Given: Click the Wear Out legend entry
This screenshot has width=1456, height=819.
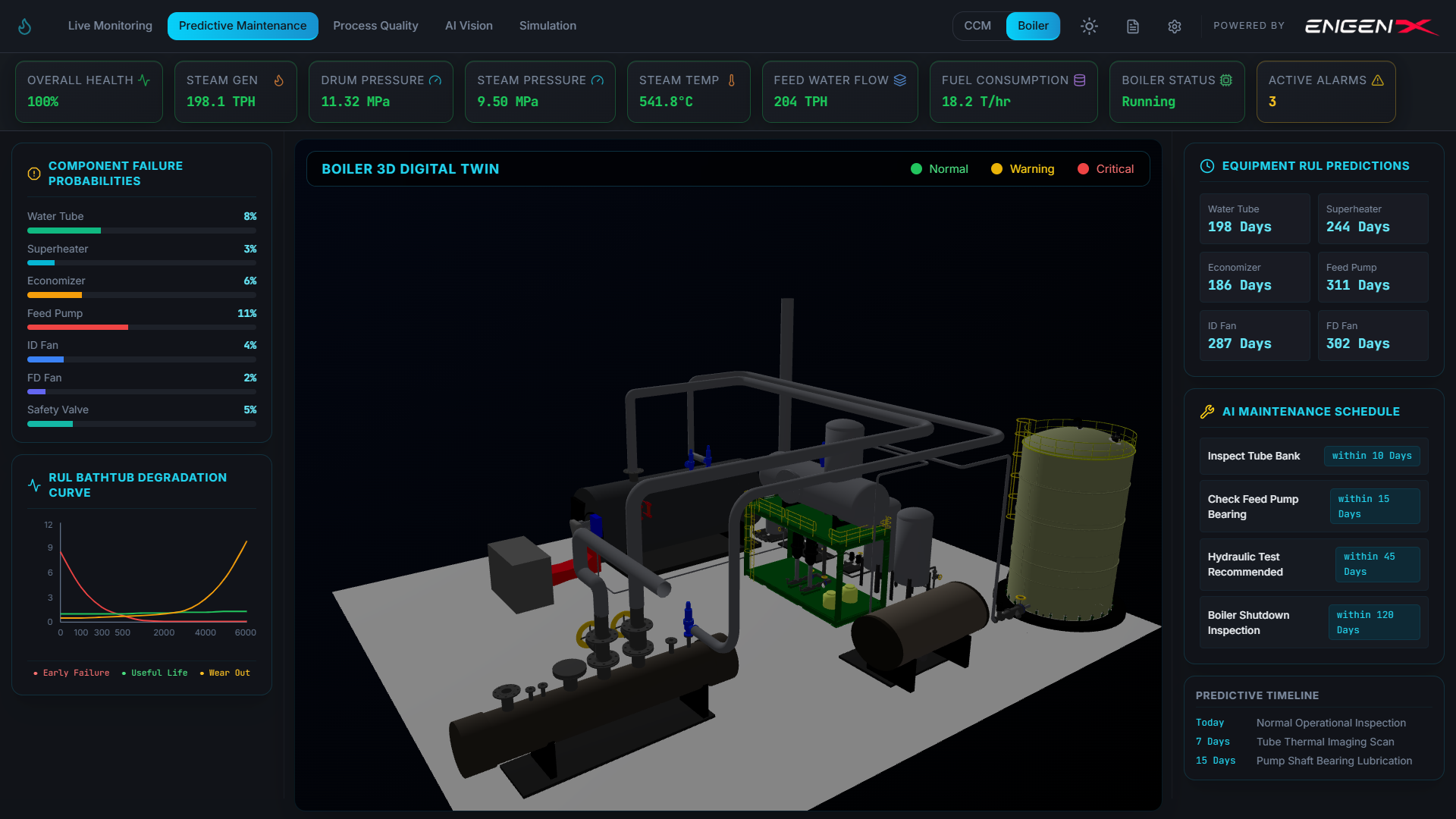Looking at the screenshot, I should 224,673.
